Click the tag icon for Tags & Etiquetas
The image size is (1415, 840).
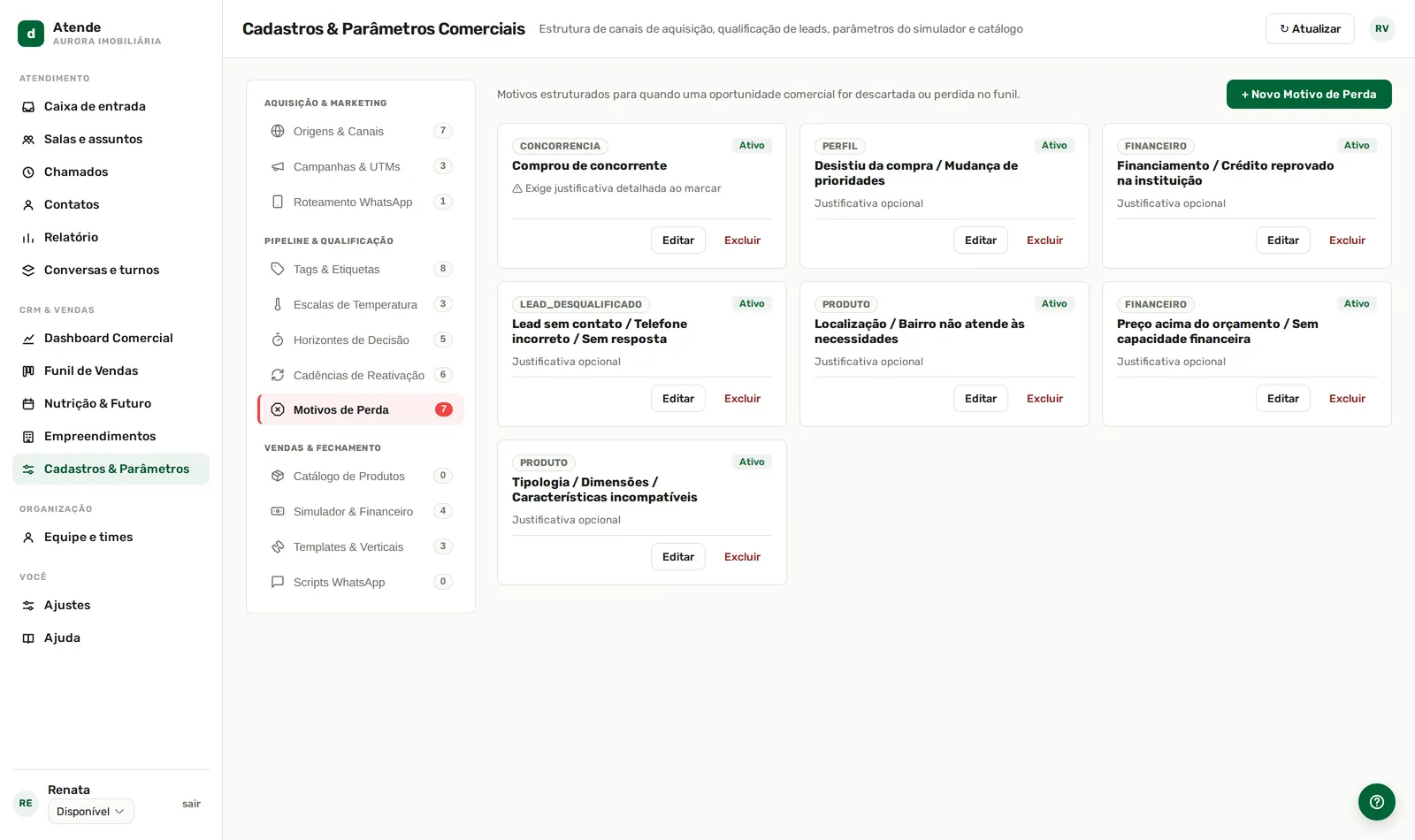point(278,269)
